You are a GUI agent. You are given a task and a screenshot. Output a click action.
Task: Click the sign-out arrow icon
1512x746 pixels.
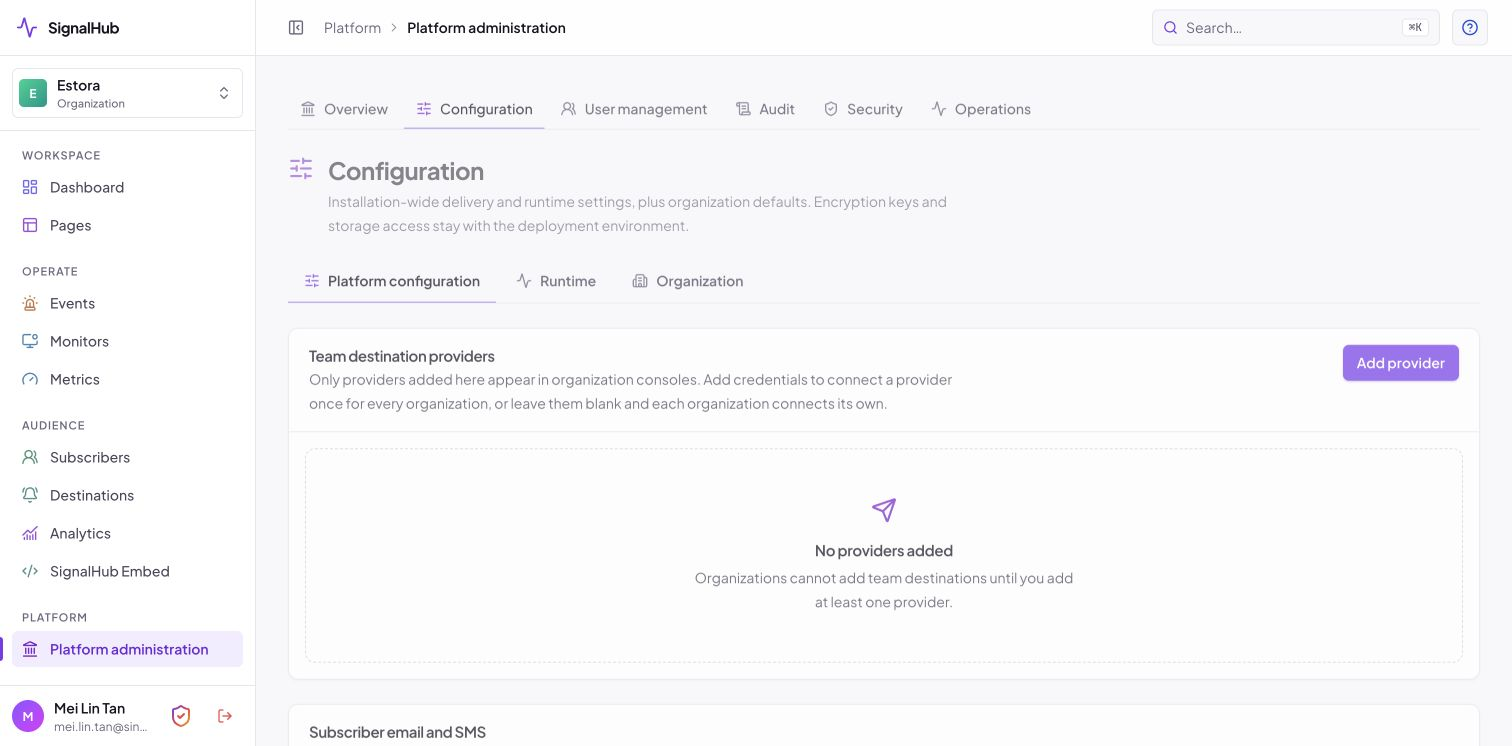(x=225, y=716)
